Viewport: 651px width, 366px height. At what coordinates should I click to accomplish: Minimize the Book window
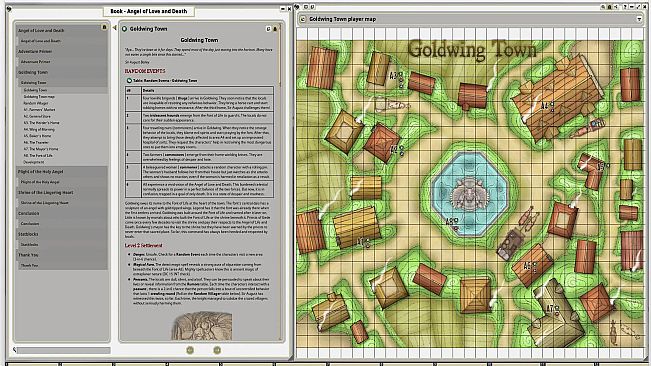pos(283,9)
